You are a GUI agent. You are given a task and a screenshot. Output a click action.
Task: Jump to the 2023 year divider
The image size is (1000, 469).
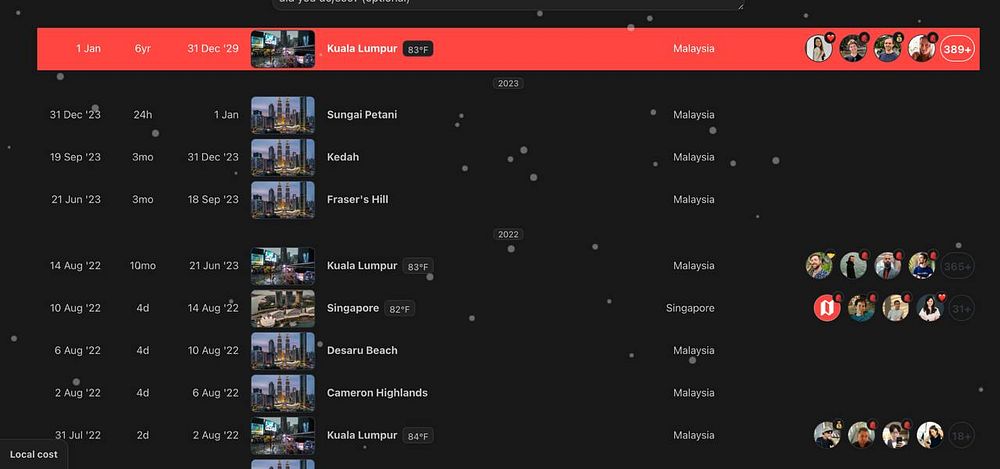pyautogui.click(x=508, y=84)
